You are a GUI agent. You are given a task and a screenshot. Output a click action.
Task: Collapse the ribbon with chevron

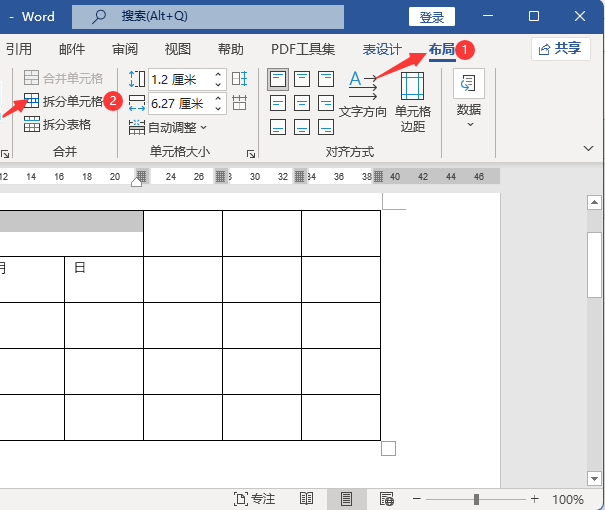588,148
